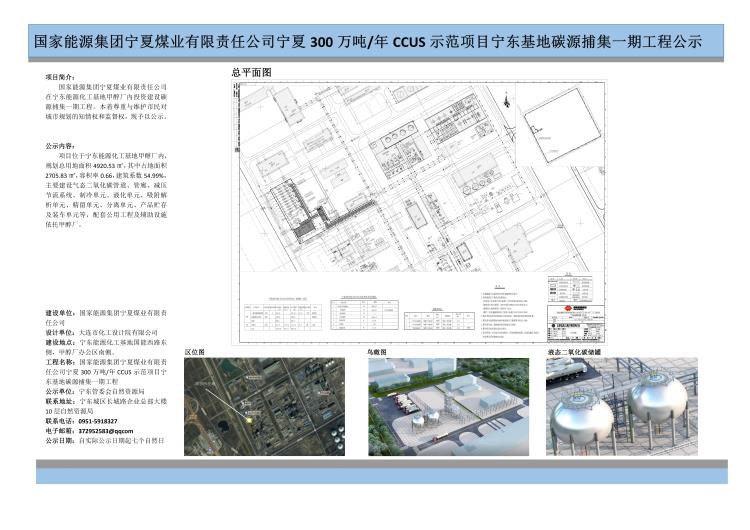The image size is (750, 530).
Task: Open the large site plan drawing
Action: tap(419, 212)
